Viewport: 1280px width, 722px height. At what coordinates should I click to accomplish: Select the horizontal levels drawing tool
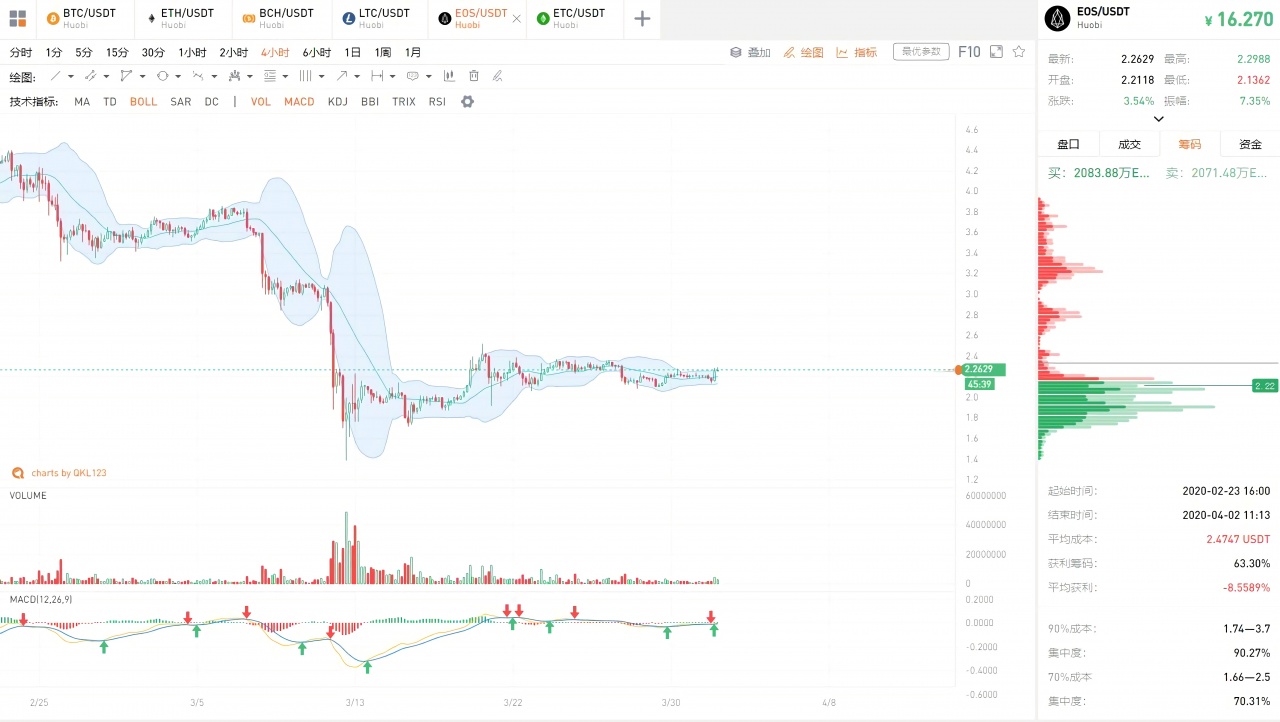tap(270, 76)
